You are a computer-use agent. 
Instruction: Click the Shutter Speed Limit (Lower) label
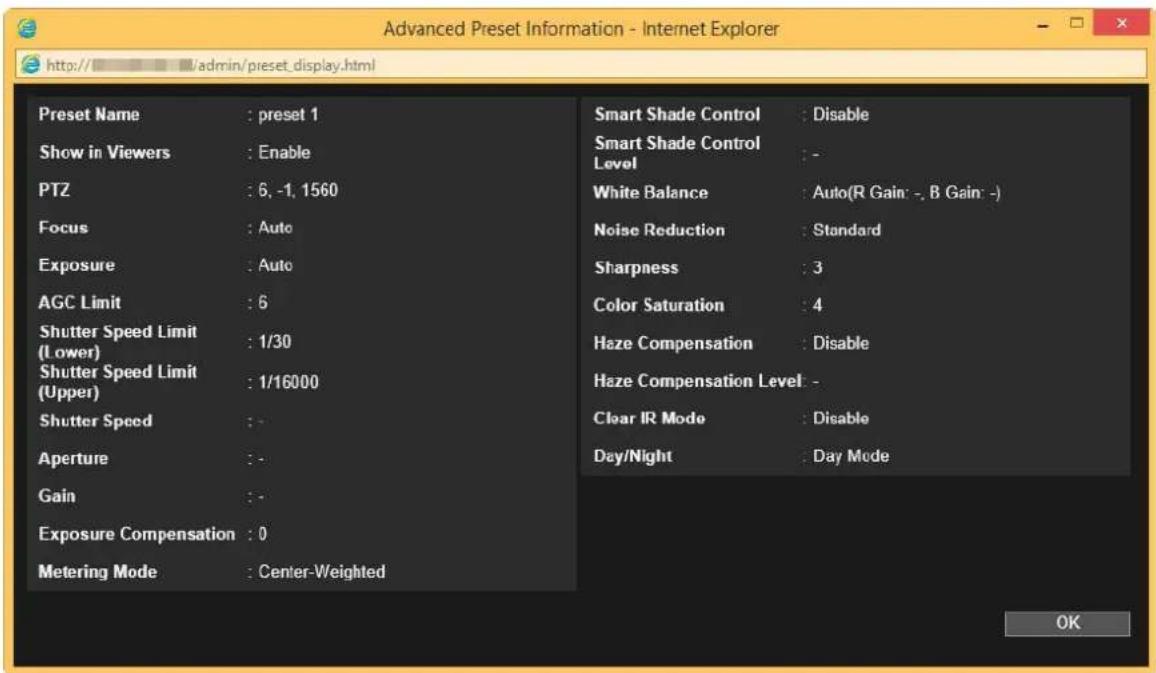118,342
